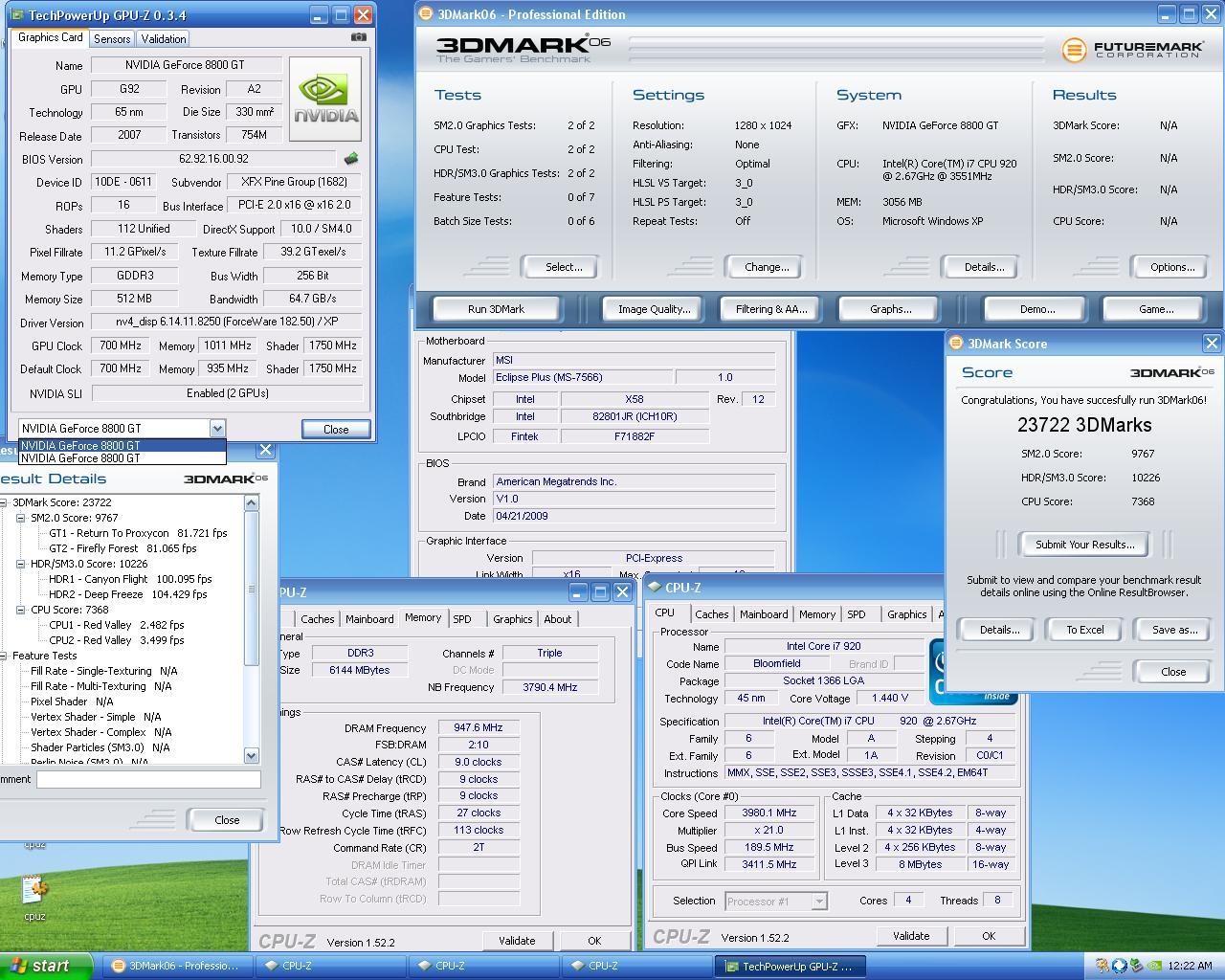Open the SPD tab in the CPU-Z Memory window
This screenshot has height=980, width=1225.
pyautogui.click(x=462, y=619)
